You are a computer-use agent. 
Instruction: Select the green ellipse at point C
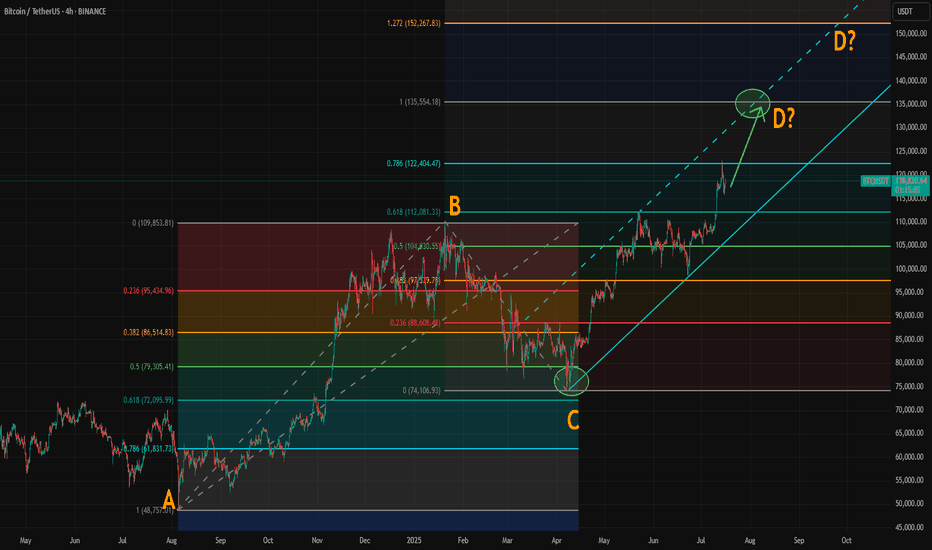(571, 381)
